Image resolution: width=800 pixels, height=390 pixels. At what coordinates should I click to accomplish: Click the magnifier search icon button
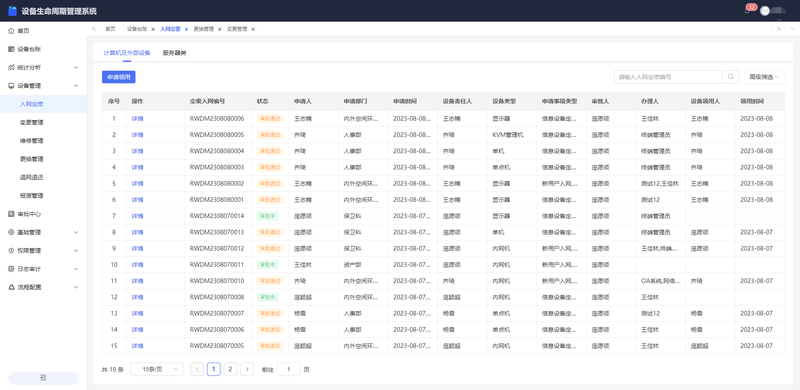(x=731, y=77)
